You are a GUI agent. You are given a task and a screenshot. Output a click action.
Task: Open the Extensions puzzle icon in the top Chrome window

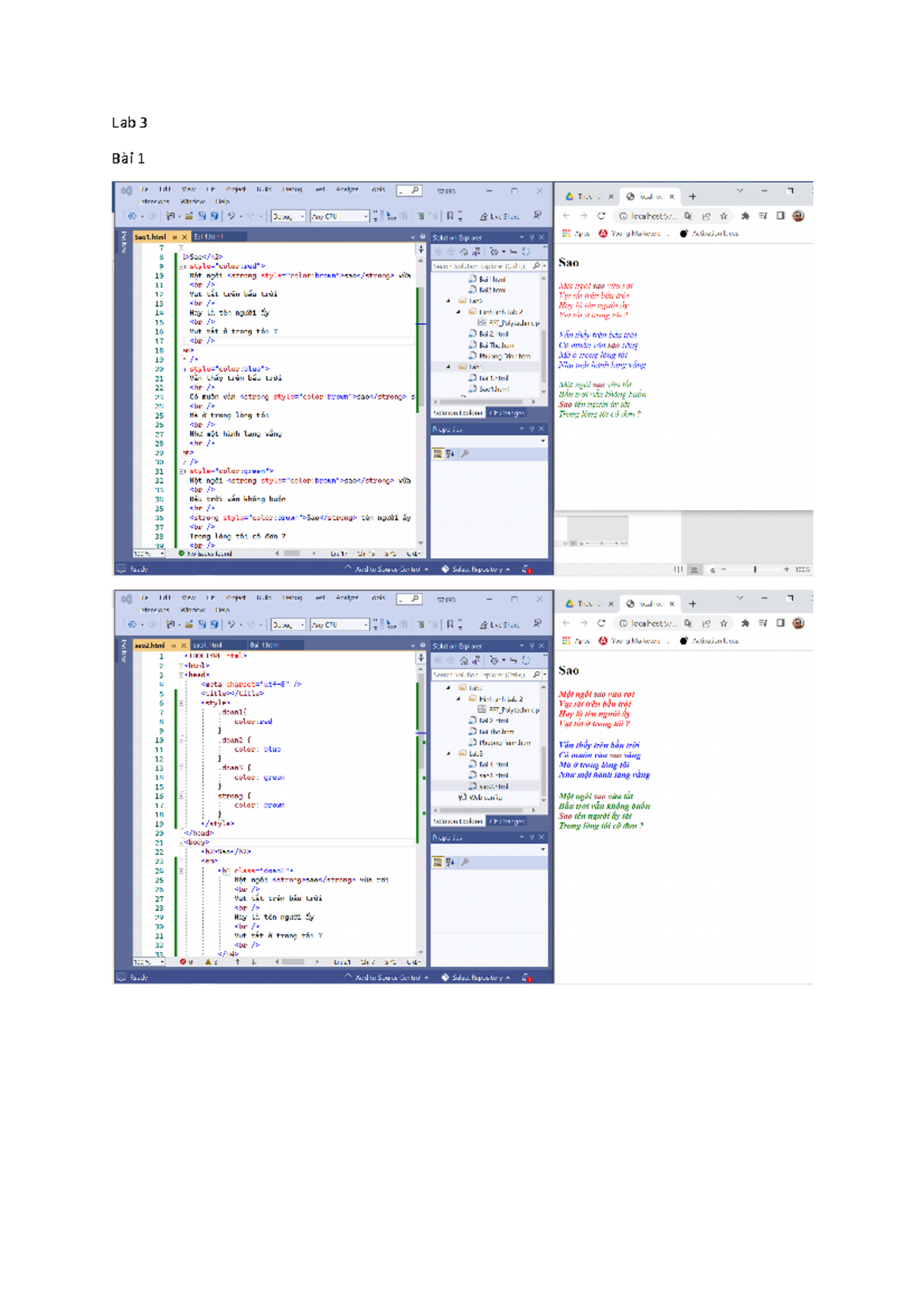click(745, 216)
